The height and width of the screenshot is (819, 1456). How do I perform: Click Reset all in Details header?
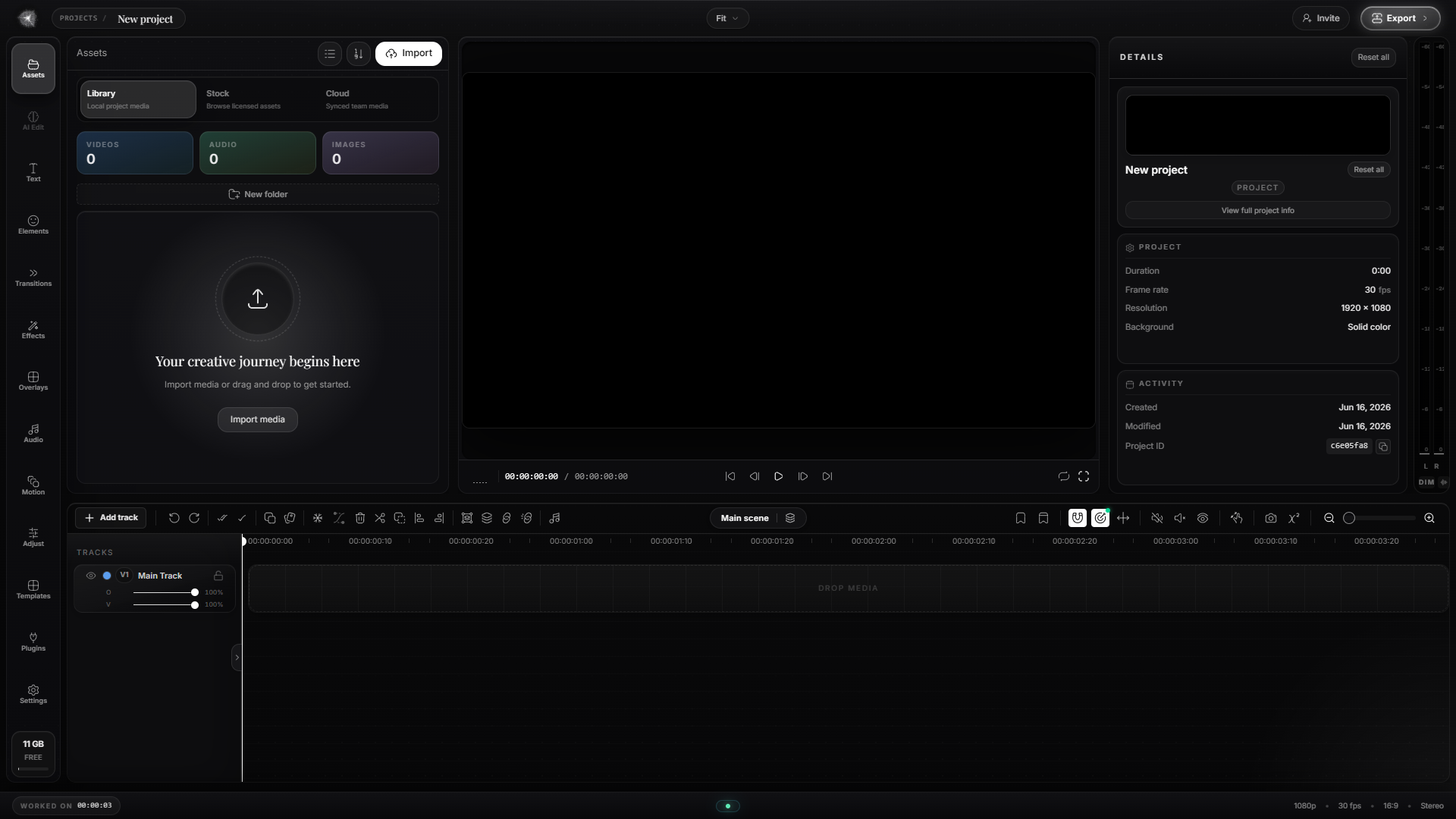coord(1373,58)
